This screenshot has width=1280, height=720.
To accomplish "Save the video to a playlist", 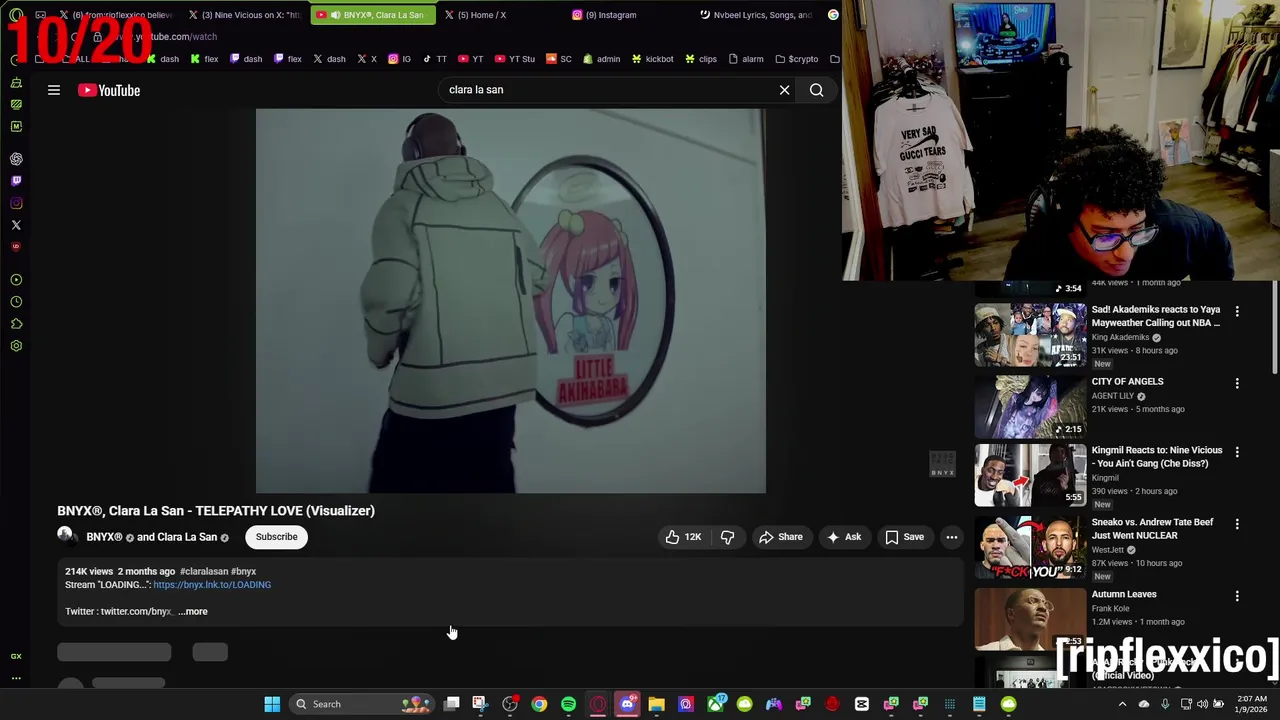I will (904, 537).
